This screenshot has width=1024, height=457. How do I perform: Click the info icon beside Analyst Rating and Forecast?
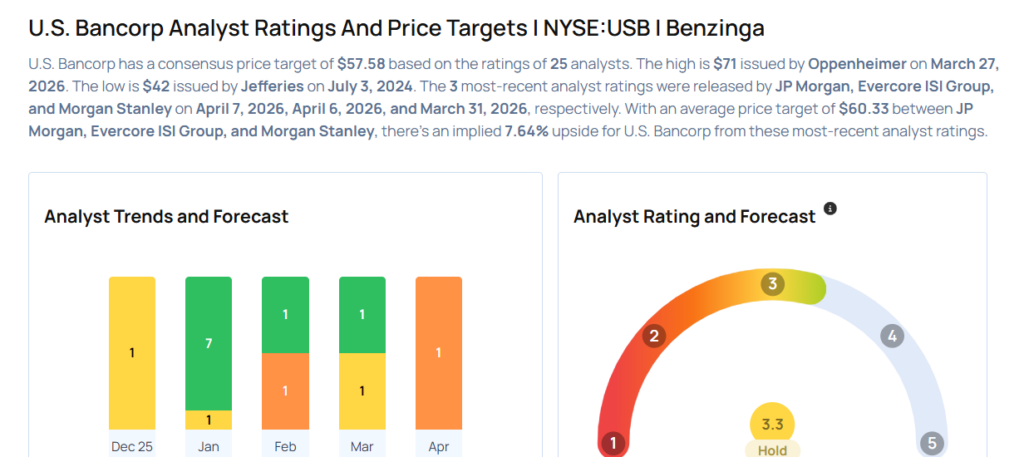coord(829,210)
